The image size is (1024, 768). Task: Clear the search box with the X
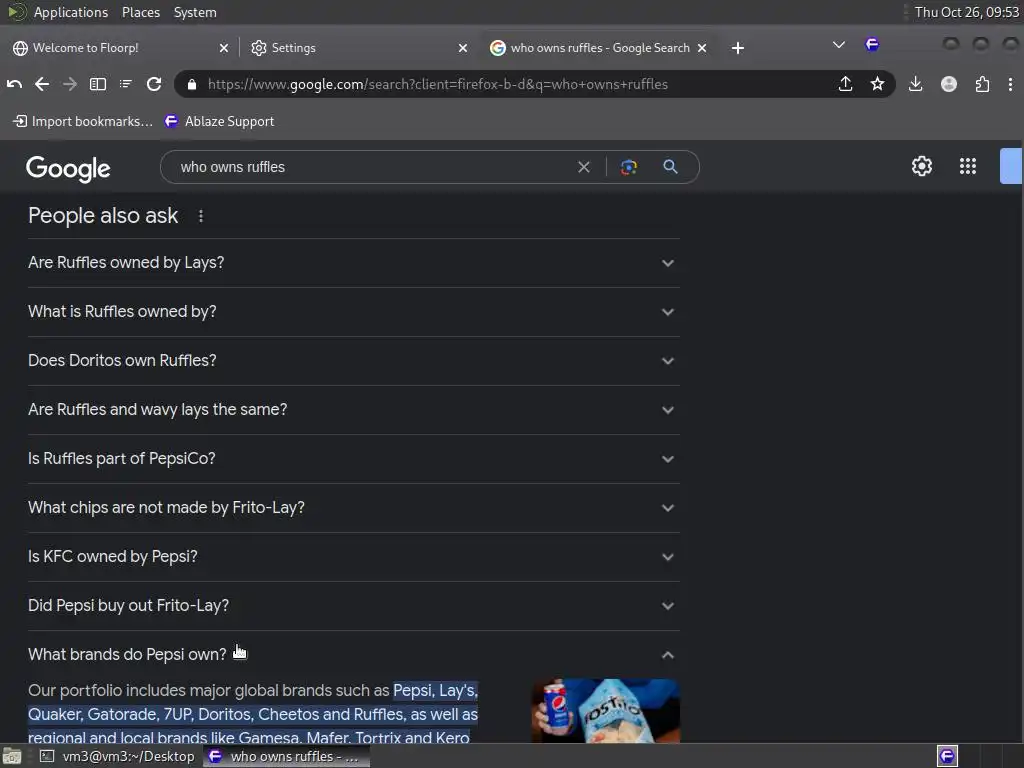pos(584,167)
